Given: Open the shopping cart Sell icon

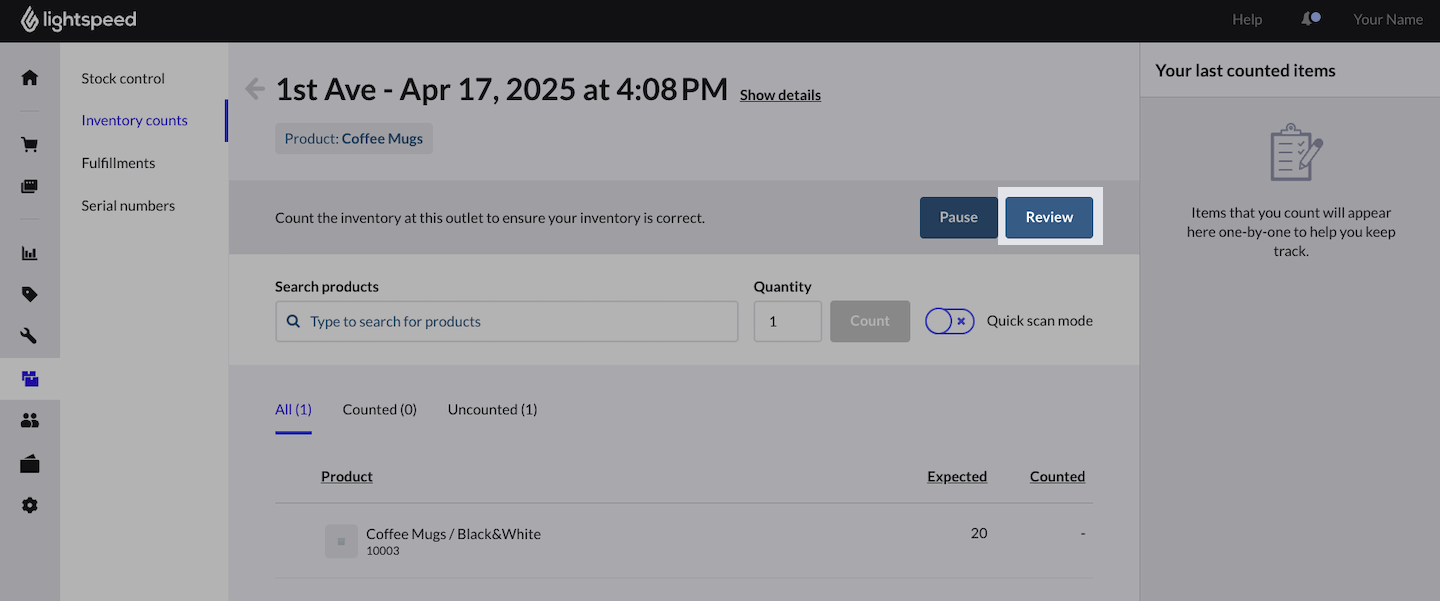Looking at the screenshot, I should [x=30, y=145].
